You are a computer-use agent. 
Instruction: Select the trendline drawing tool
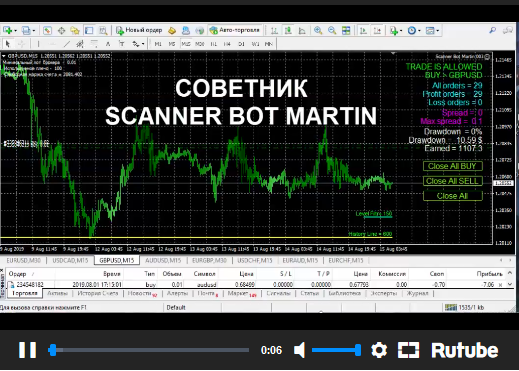click(x=67, y=44)
